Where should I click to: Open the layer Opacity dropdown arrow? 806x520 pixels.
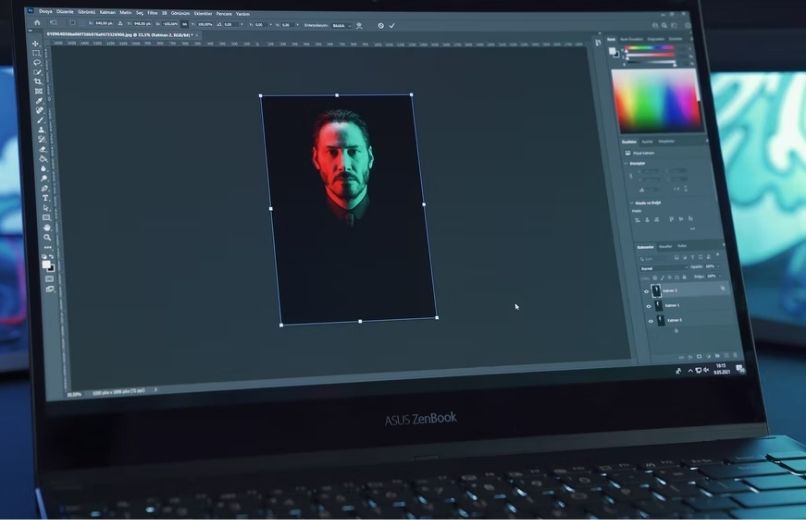click(x=719, y=267)
